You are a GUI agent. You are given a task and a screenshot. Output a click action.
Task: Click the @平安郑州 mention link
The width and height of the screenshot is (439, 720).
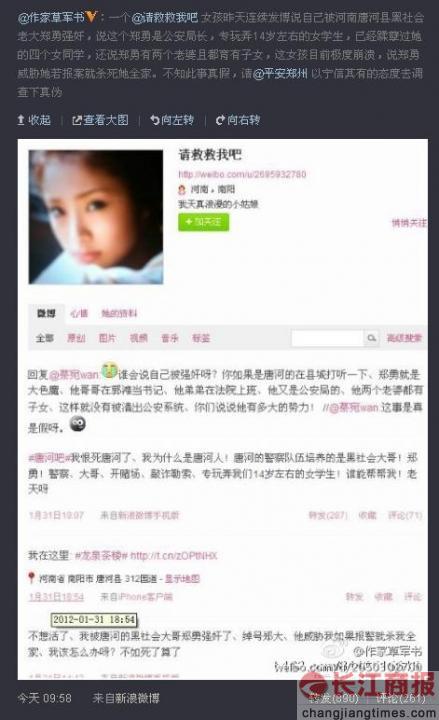point(280,73)
